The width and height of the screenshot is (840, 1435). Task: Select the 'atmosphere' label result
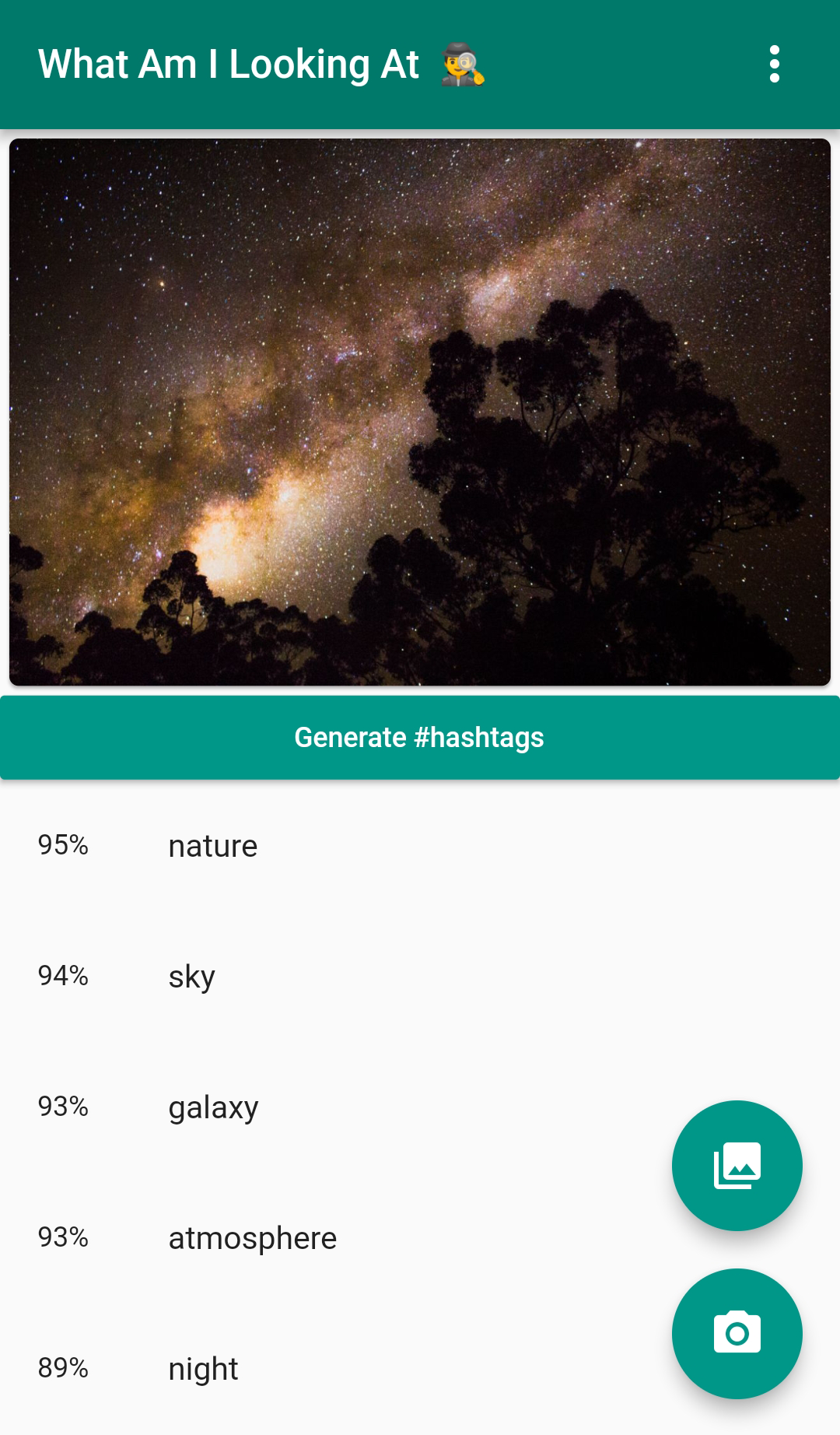tap(253, 1238)
